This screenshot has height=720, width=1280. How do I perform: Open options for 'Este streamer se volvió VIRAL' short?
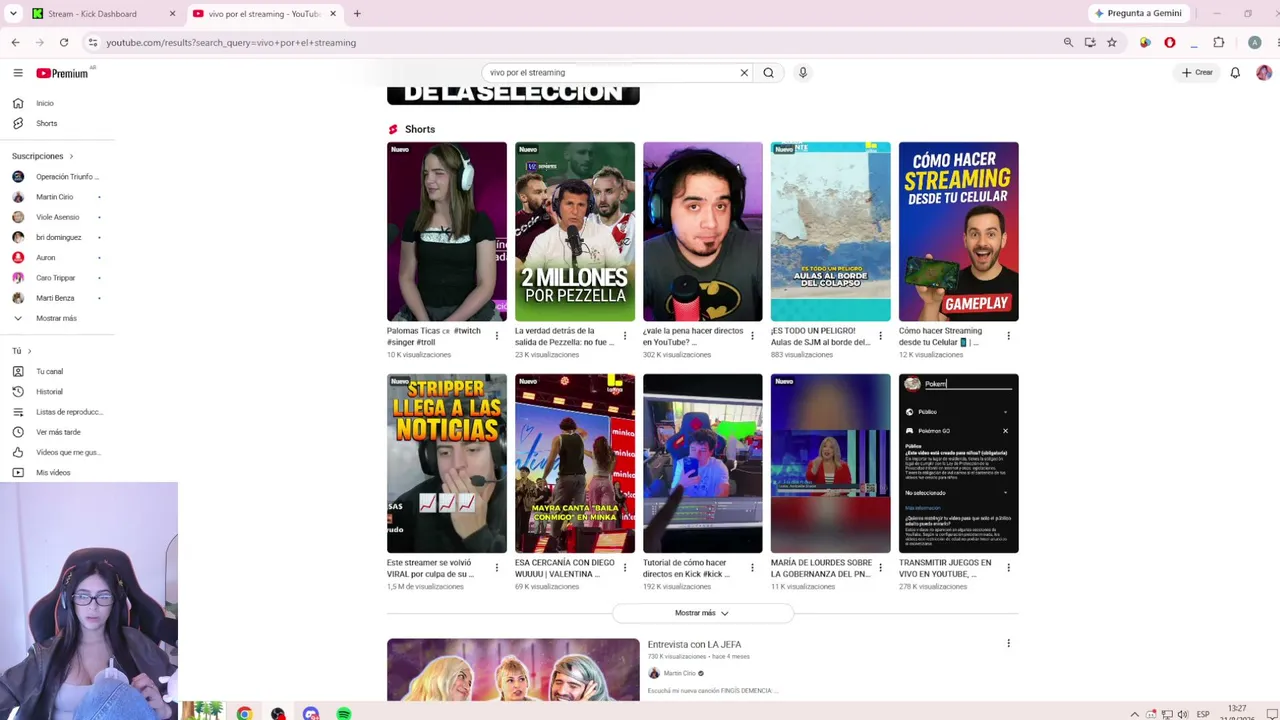pyautogui.click(x=497, y=568)
